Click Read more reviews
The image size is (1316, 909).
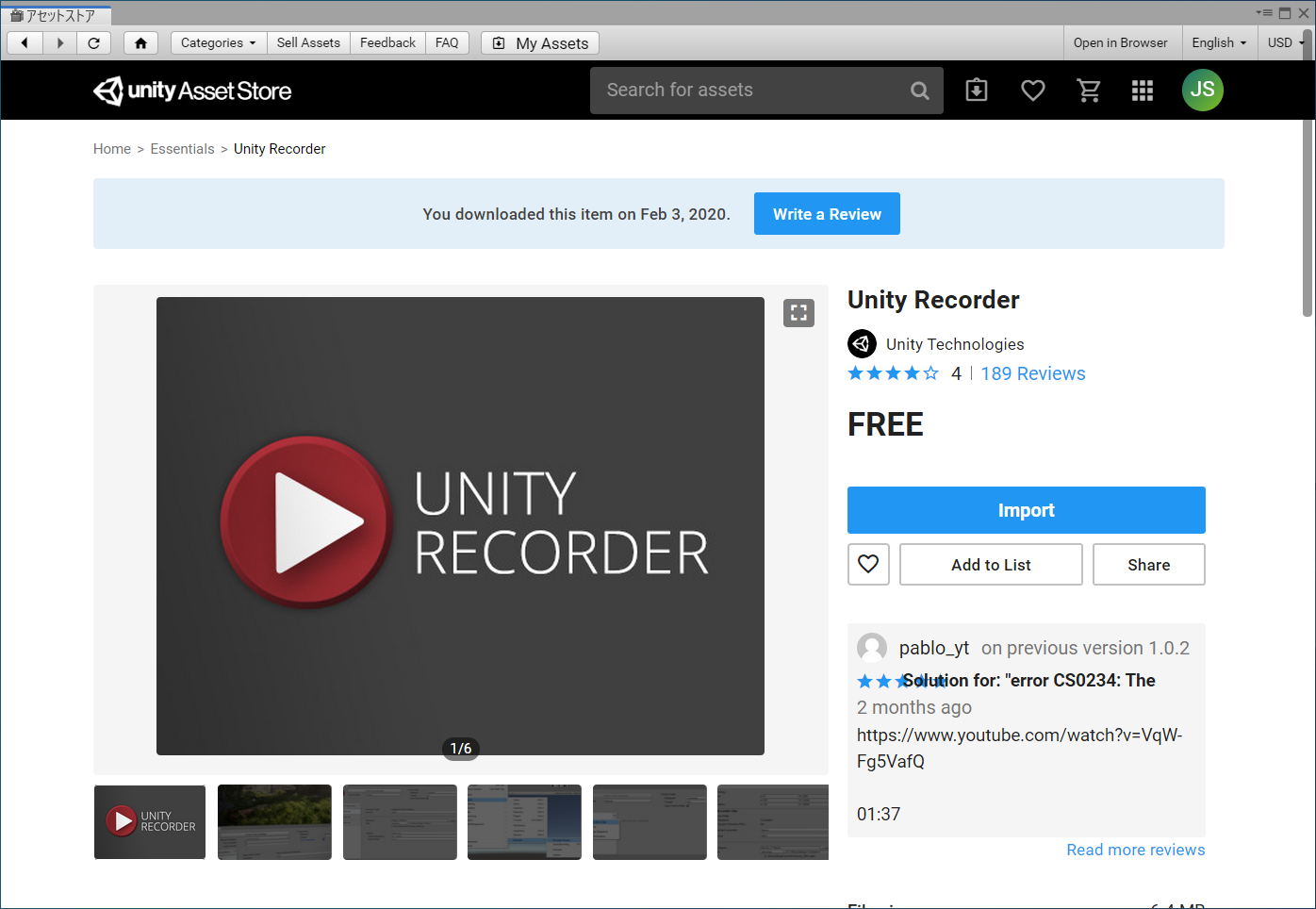coord(1135,850)
